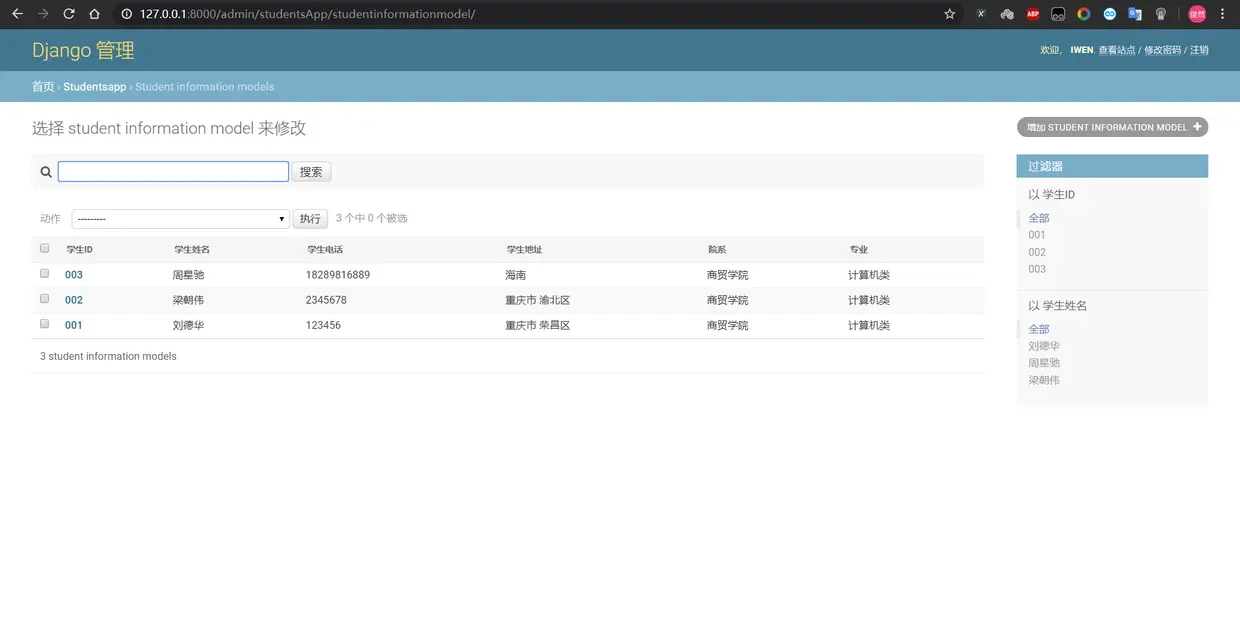Image resolution: width=1240 pixels, height=637 pixels.
Task: Click the pink user profile avatar
Action: pos(1197,14)
